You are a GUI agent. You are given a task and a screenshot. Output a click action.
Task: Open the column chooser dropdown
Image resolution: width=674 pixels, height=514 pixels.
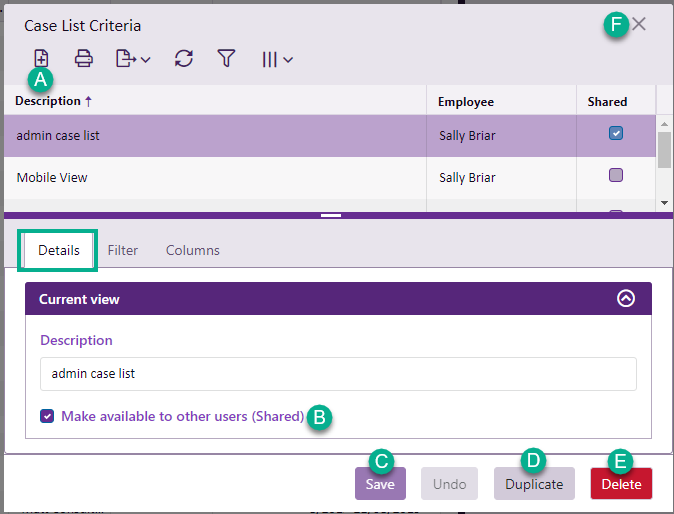277,59
